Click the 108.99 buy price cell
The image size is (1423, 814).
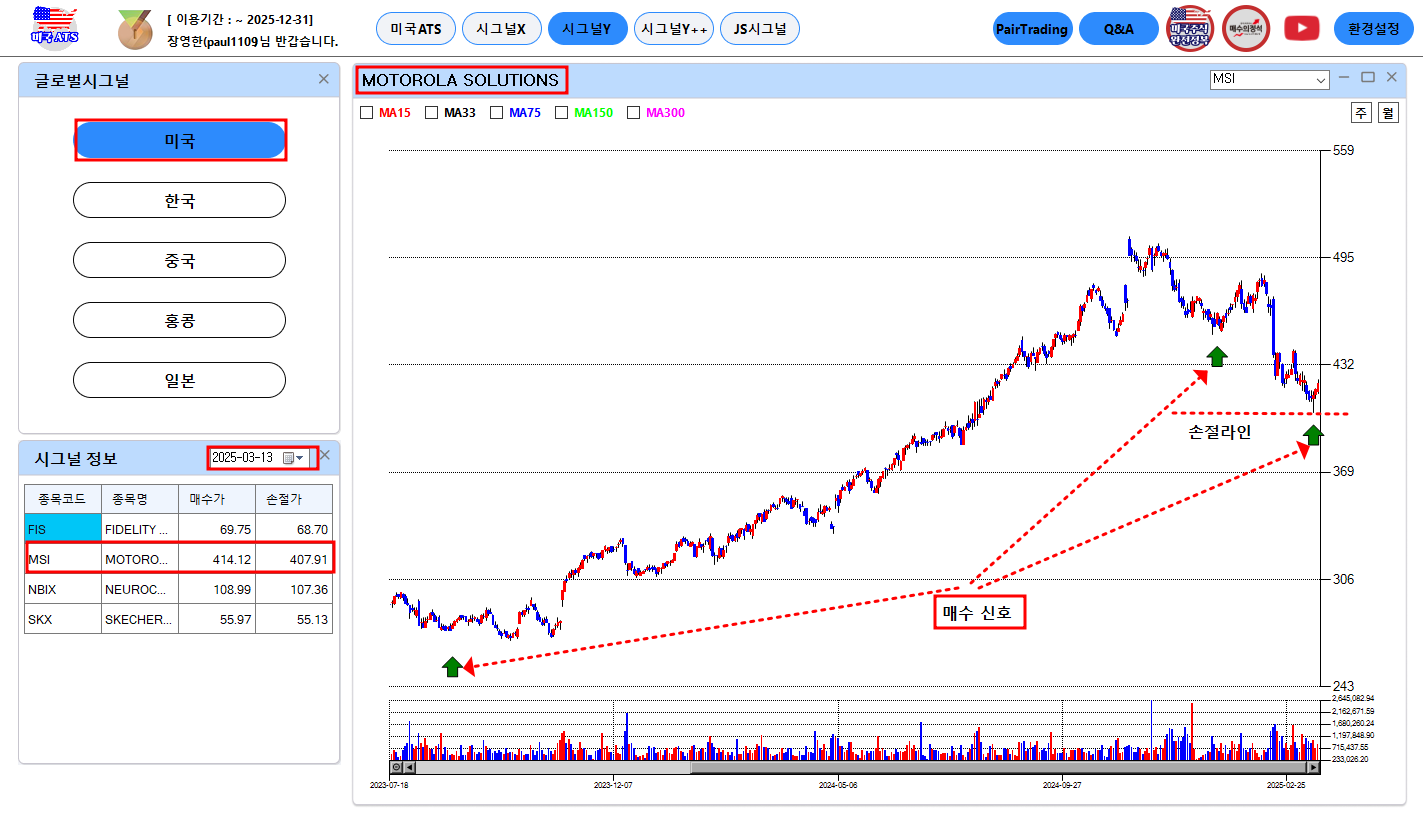[217, 589]
